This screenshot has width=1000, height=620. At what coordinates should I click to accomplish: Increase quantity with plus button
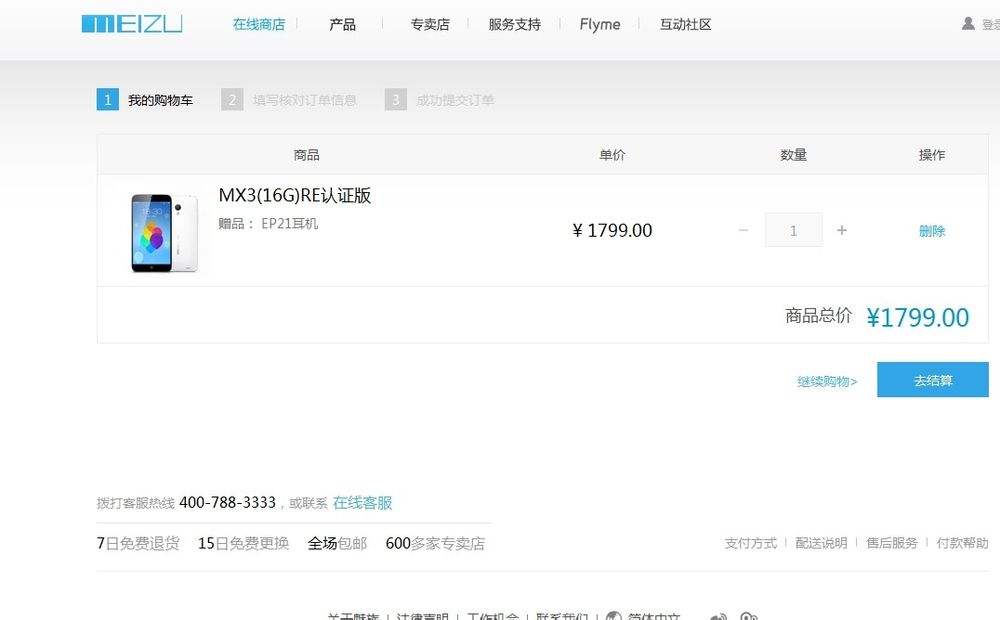(x=842, y=230)
